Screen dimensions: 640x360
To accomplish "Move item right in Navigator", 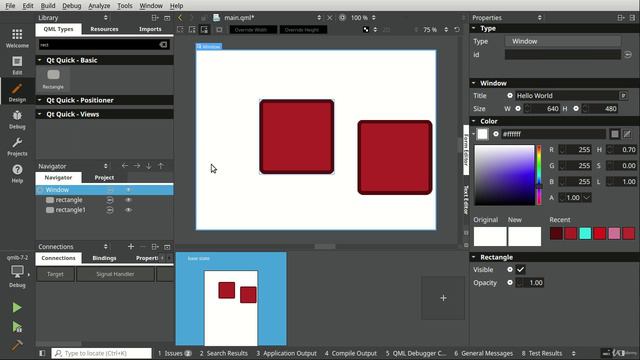I will pyautogui.click(x=137, y=166).
